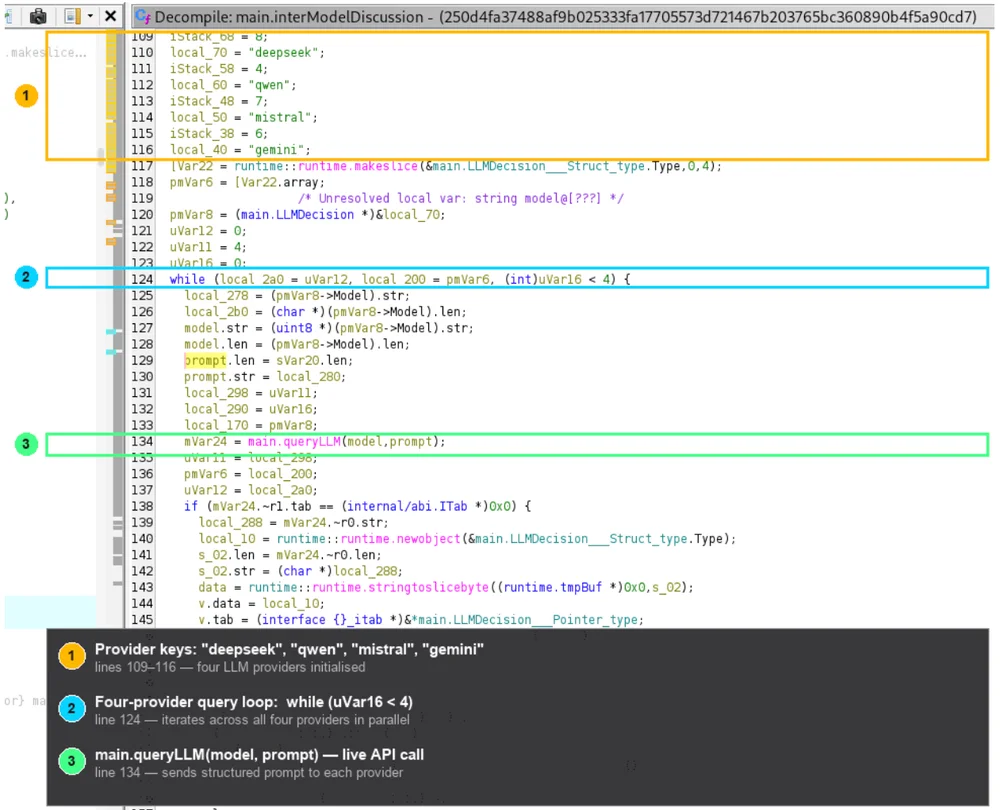Click the hash ID in the Decompile title
This screenshot has width=1000, height=810.
(708, 17)
